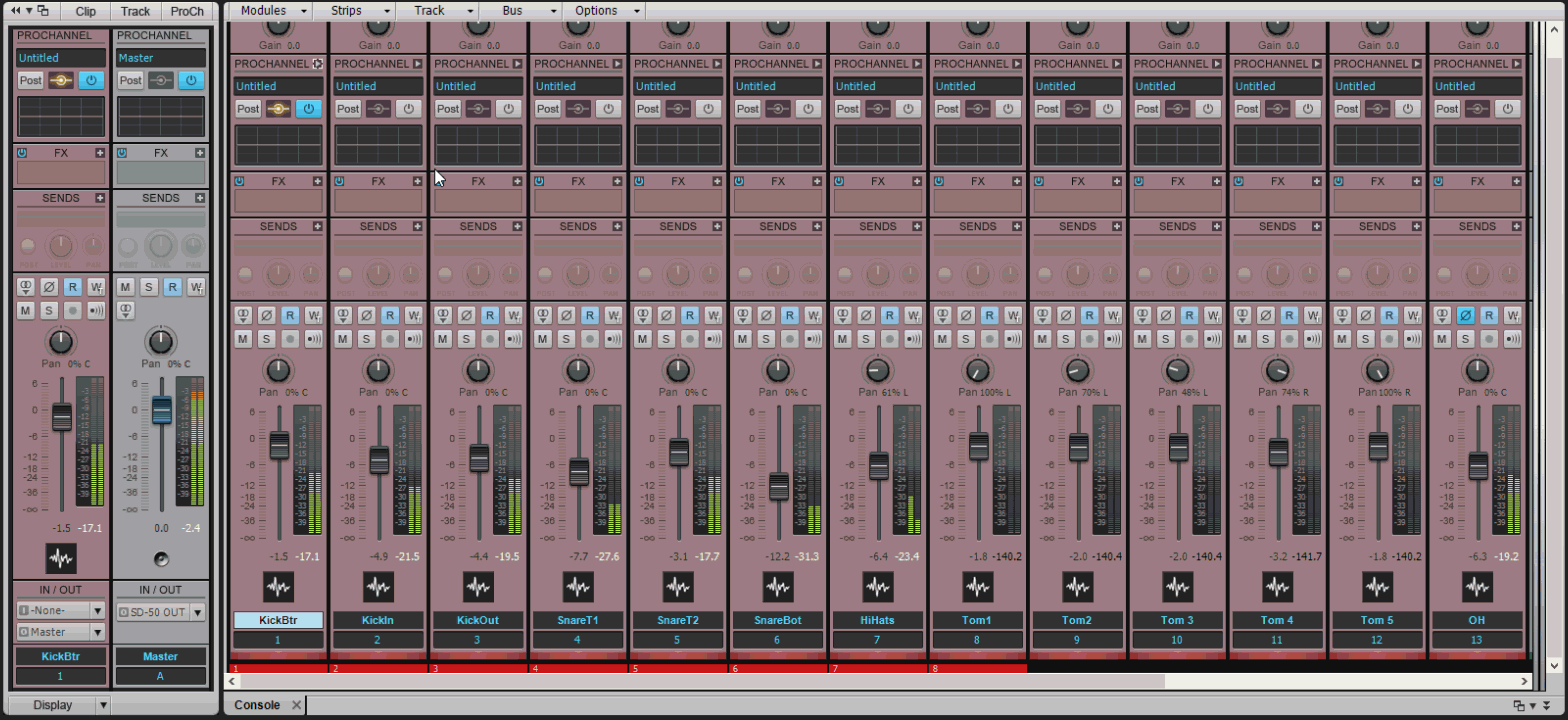Click the Tom1 track name label
Viewport: 1568px width, 720px height.
tap(978, 620)
